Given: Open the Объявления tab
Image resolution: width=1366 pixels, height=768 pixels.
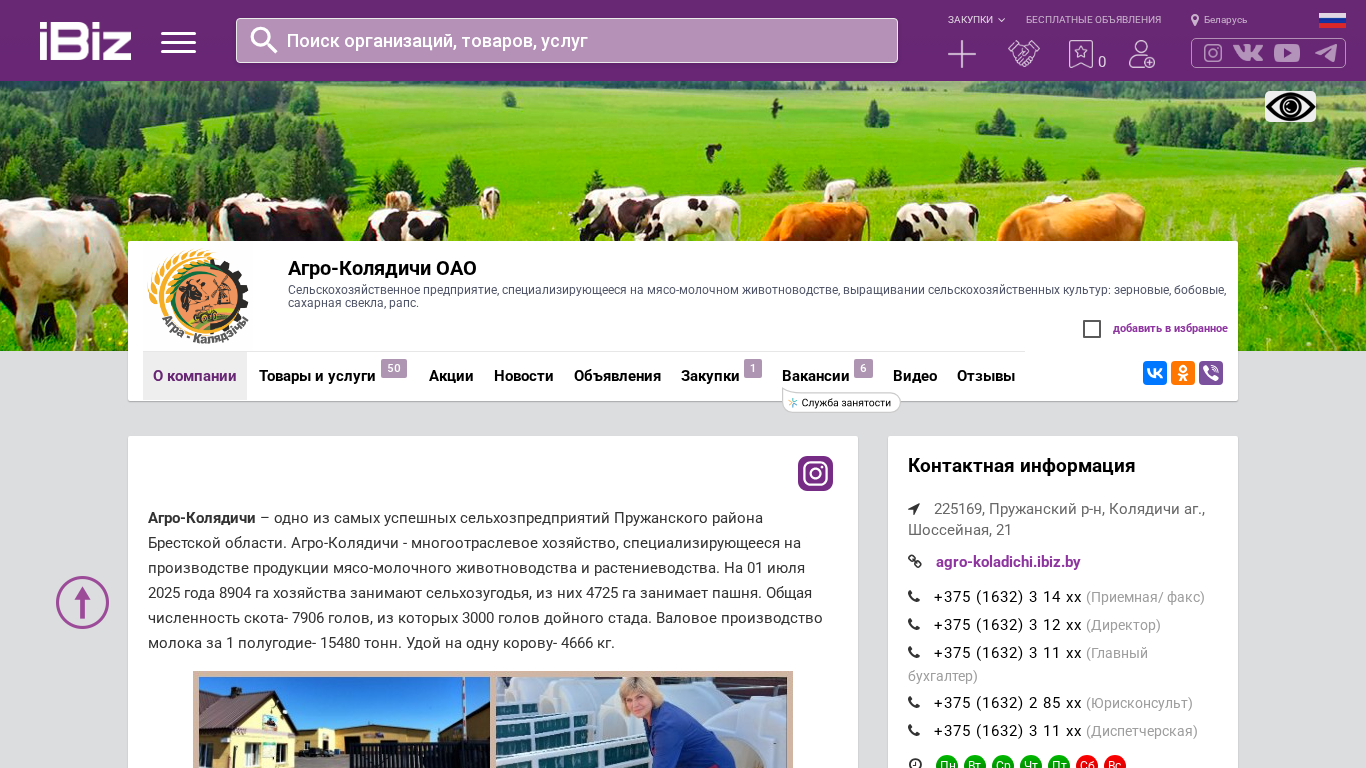Looking at the screenshot, I should (617, 376).
